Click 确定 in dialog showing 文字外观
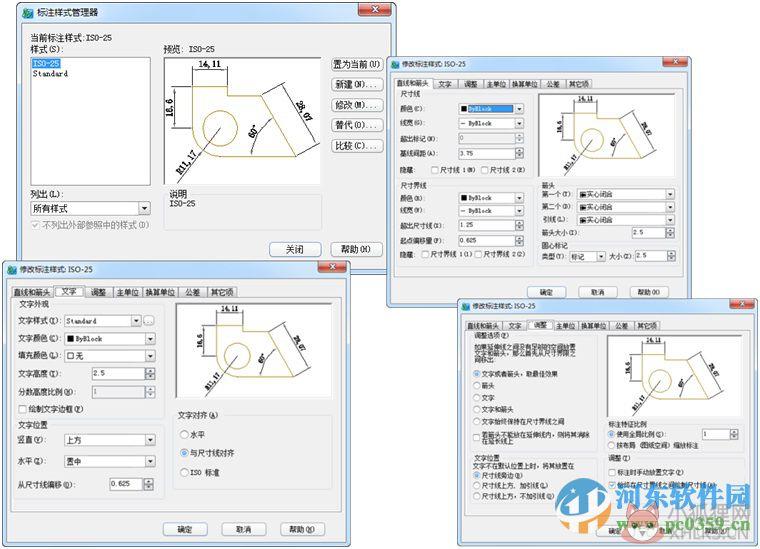This screenshot has height=549, width=760. 185,530
